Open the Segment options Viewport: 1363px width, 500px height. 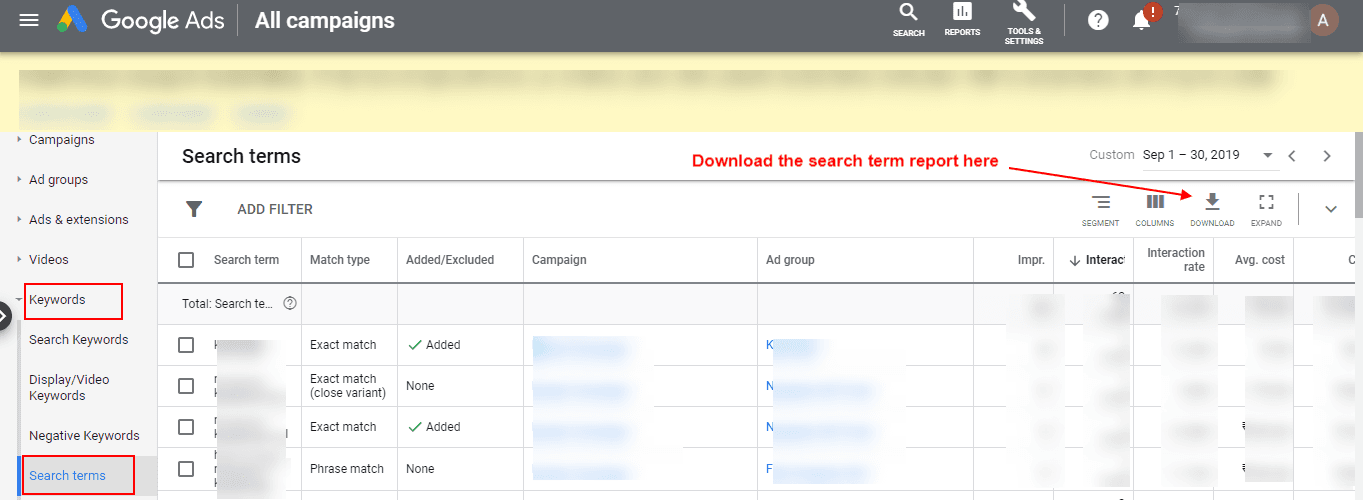click(x=1100, y=210)
